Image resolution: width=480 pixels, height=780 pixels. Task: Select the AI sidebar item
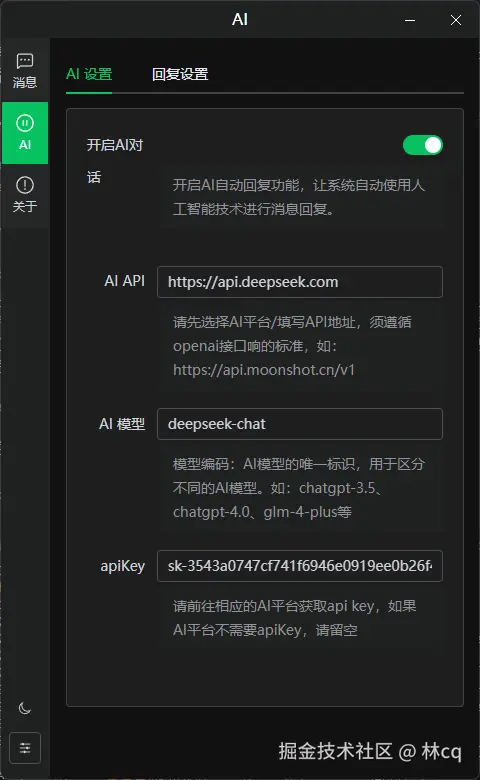click(x=25, y=133)
